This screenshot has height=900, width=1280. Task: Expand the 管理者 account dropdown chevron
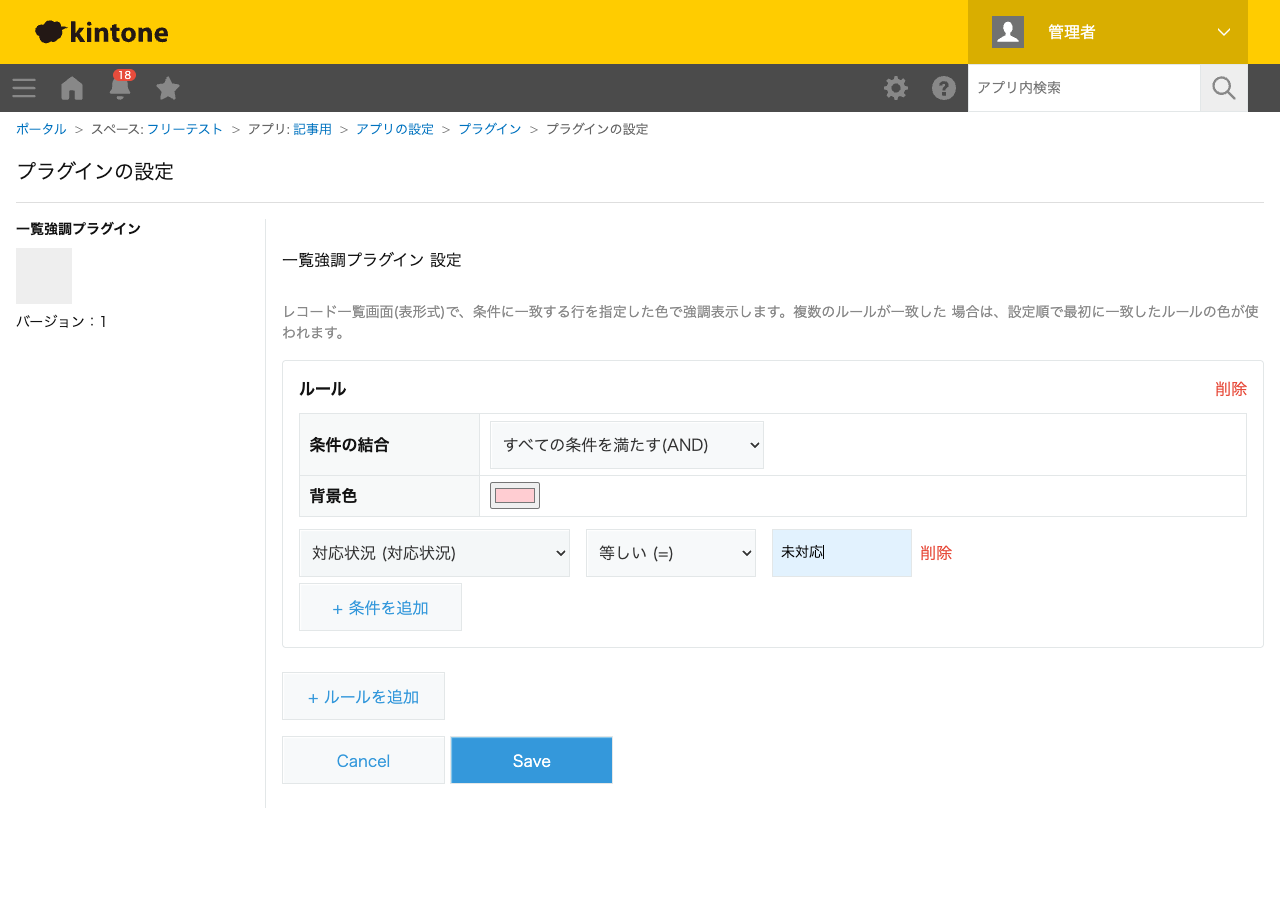pyautogui.click(x=1224, y=32)
